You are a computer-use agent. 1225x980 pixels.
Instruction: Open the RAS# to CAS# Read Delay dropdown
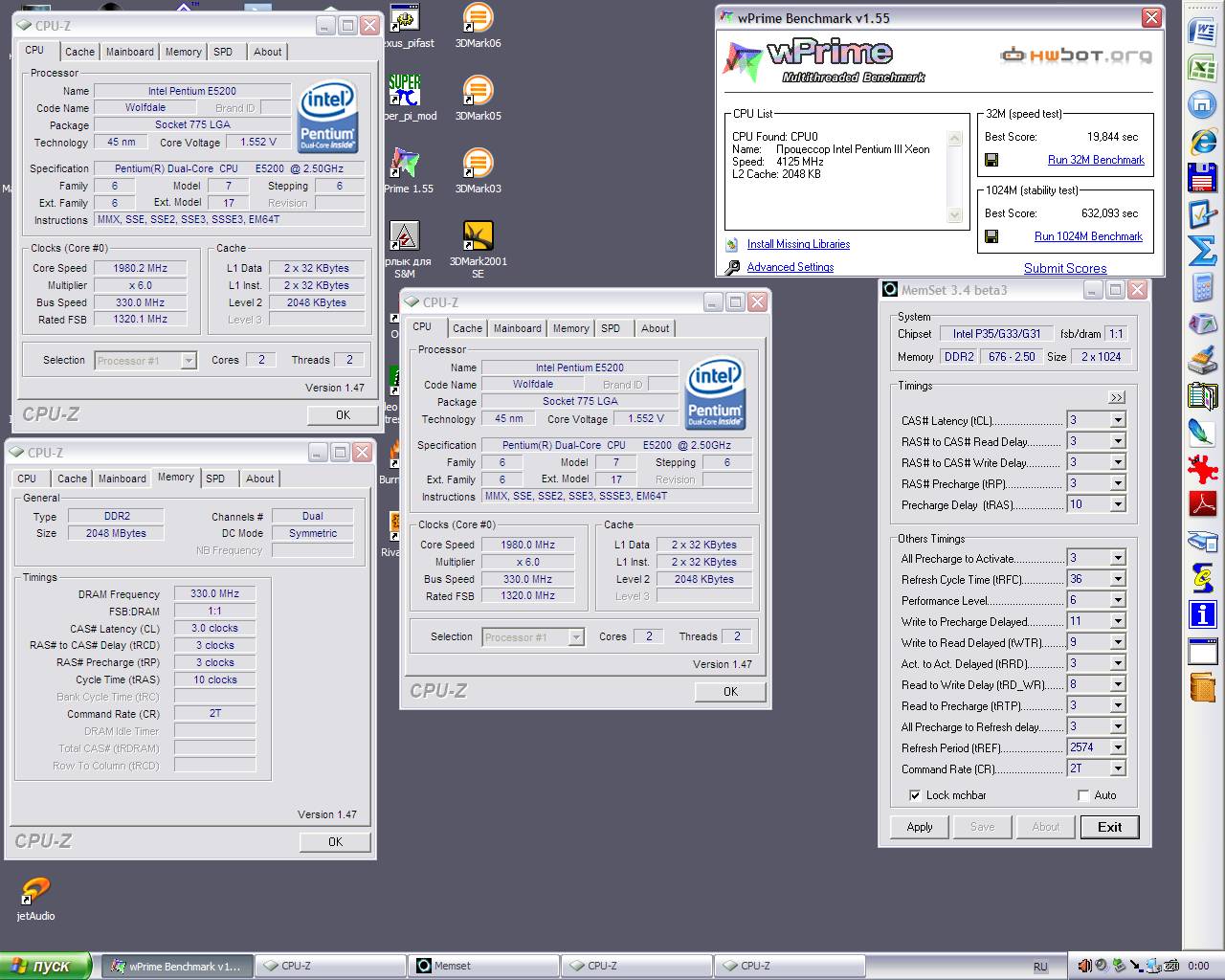tap(1117, 441)
